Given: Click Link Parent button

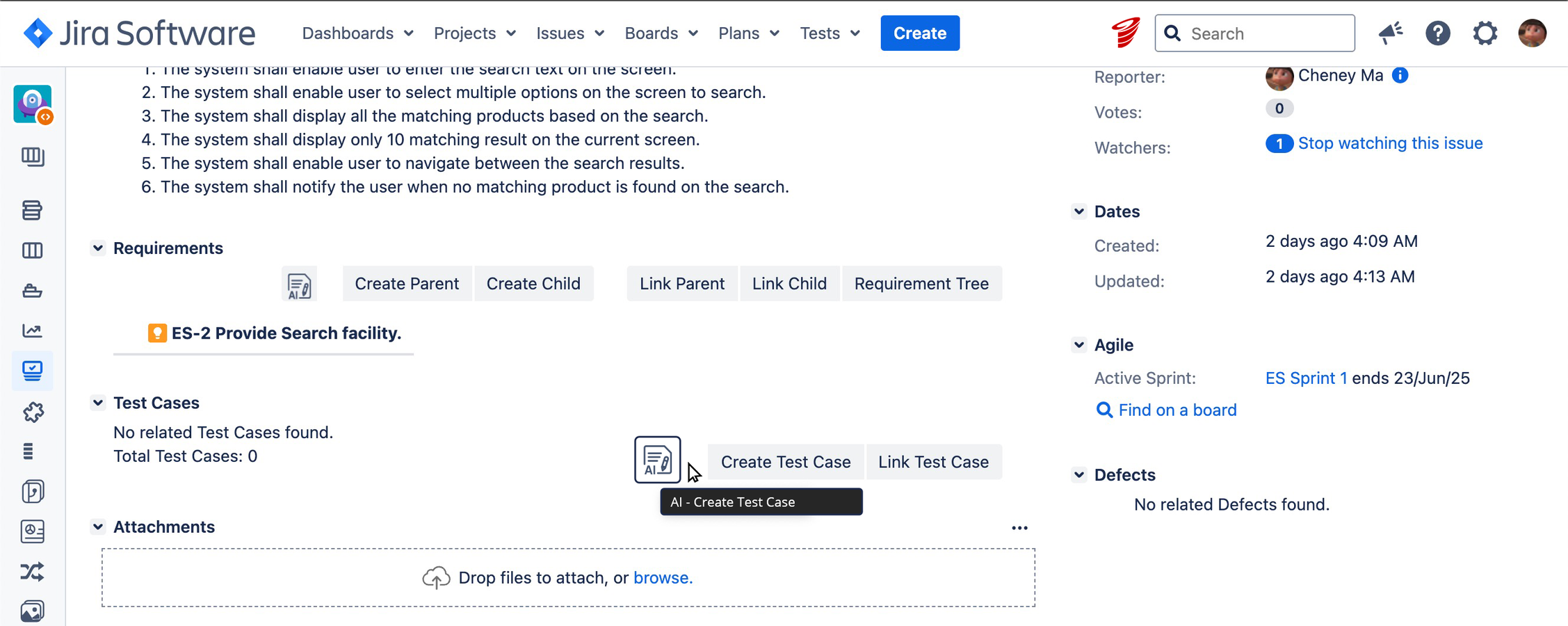Looking at the screenshot, I should point(682,284).
